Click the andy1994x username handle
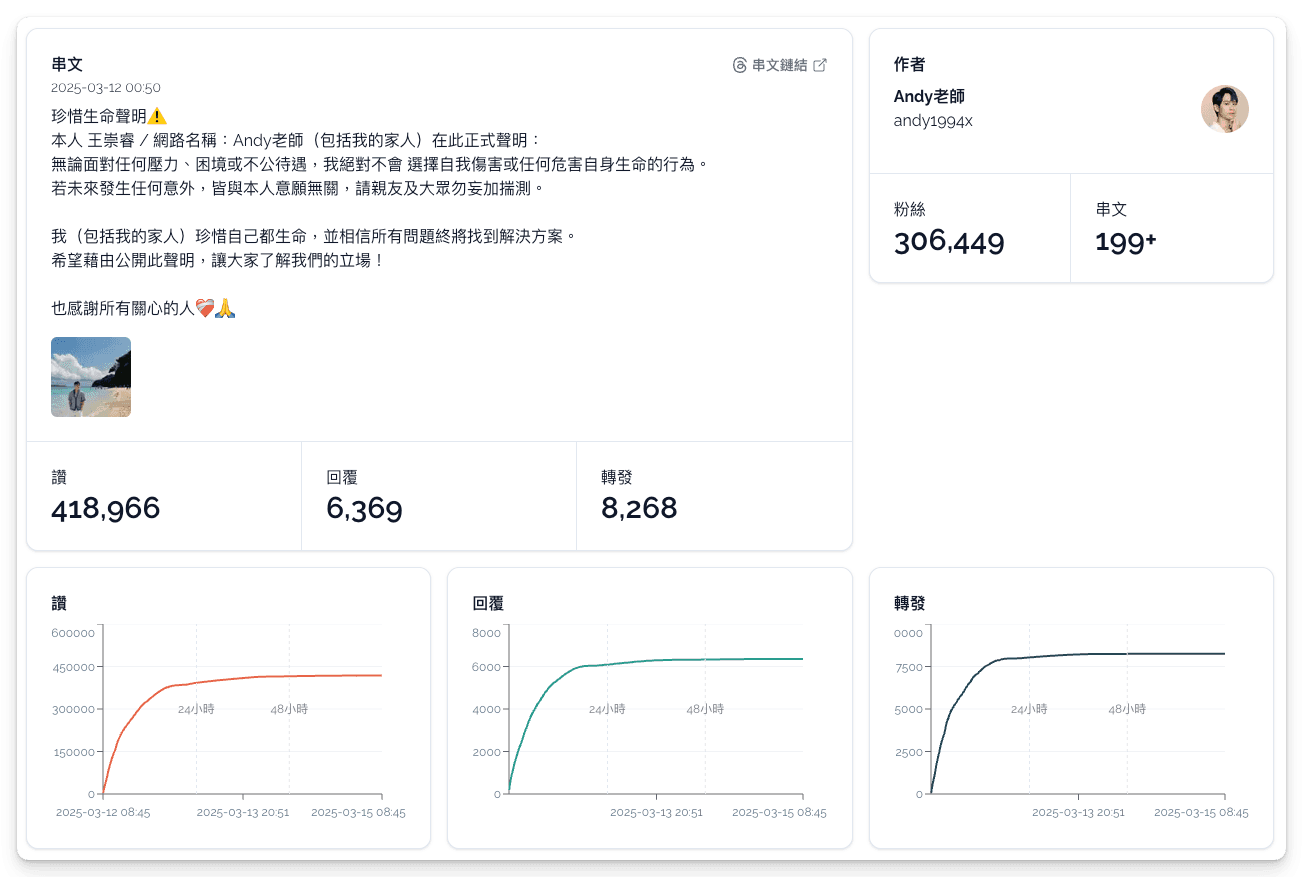 tap(933, 121)
